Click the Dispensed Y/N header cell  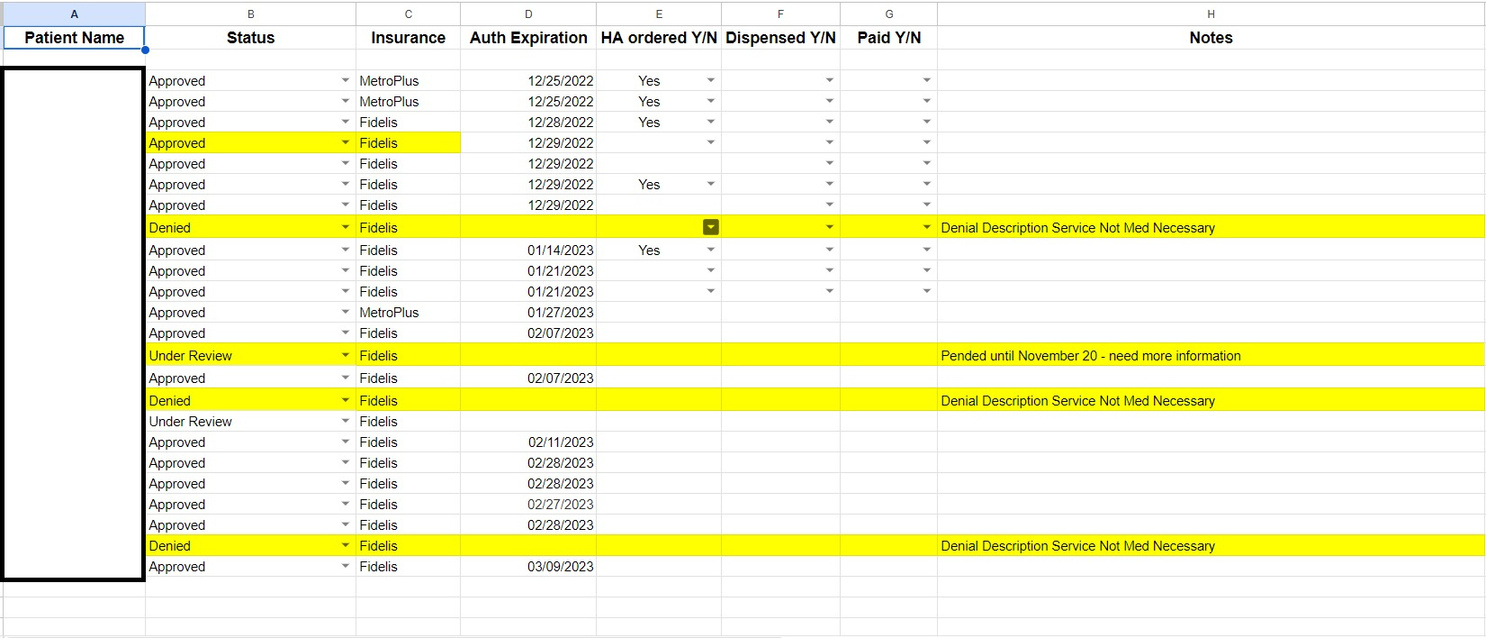point(781,38)
